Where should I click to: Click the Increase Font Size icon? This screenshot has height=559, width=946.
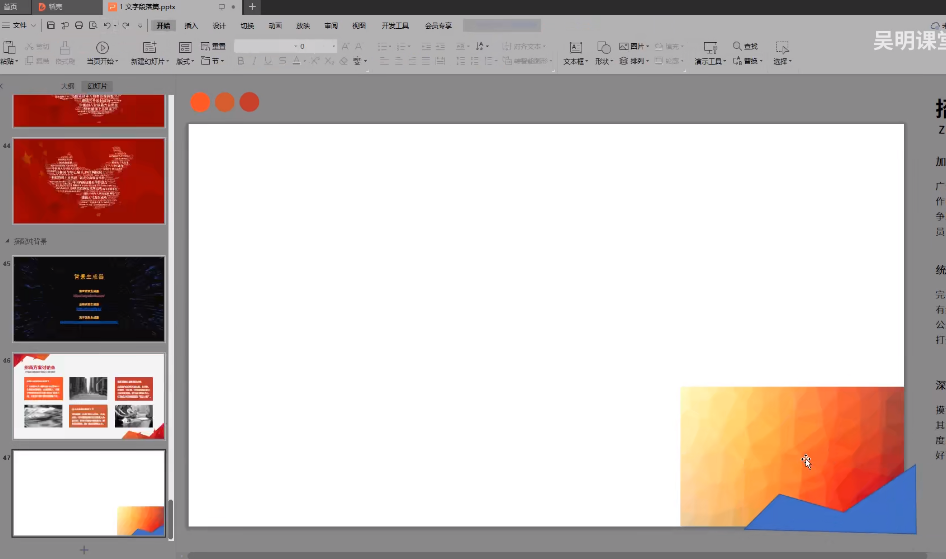(345, 46)
